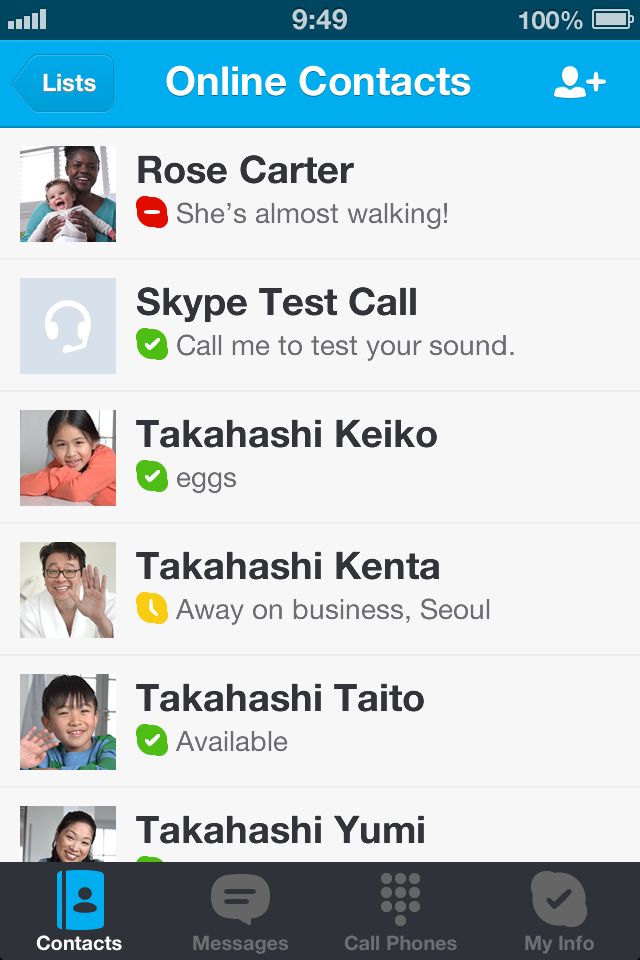Image resolution: width=640 pixels, height=960 pixels.
Task: Tap Takahashi Taito's profile photo
Action: coord(68,722)
